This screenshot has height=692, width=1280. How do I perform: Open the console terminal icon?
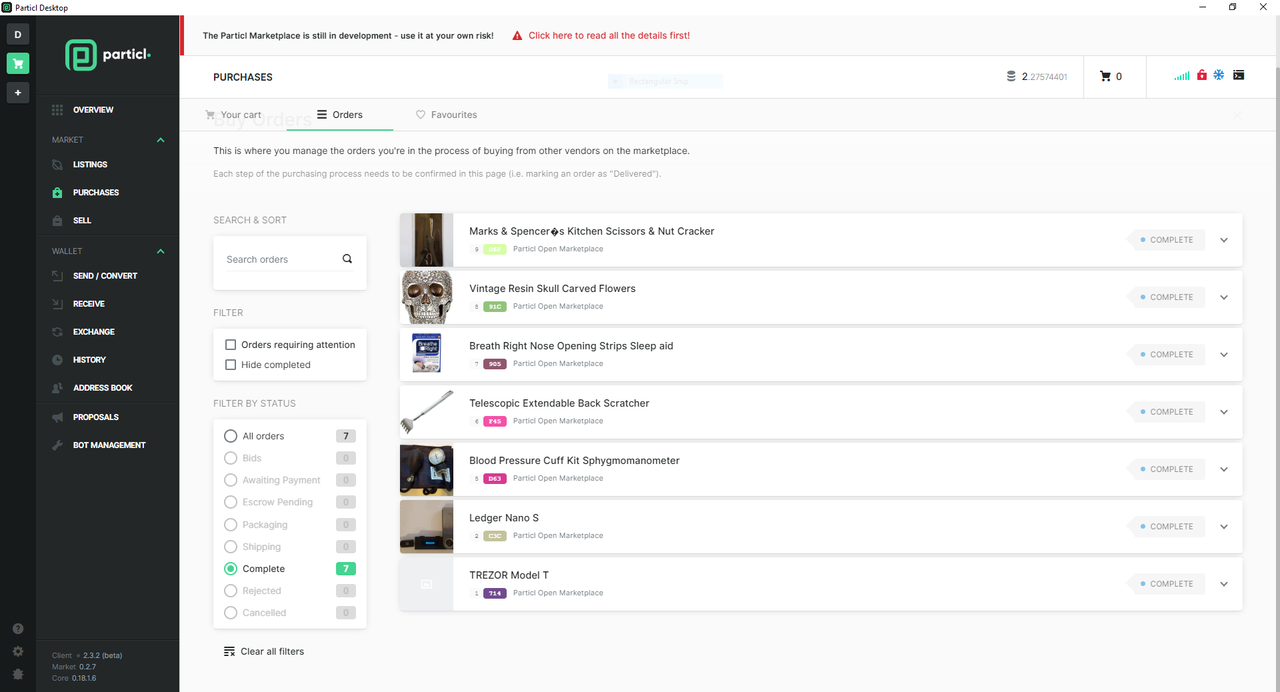pos(1238,75)
